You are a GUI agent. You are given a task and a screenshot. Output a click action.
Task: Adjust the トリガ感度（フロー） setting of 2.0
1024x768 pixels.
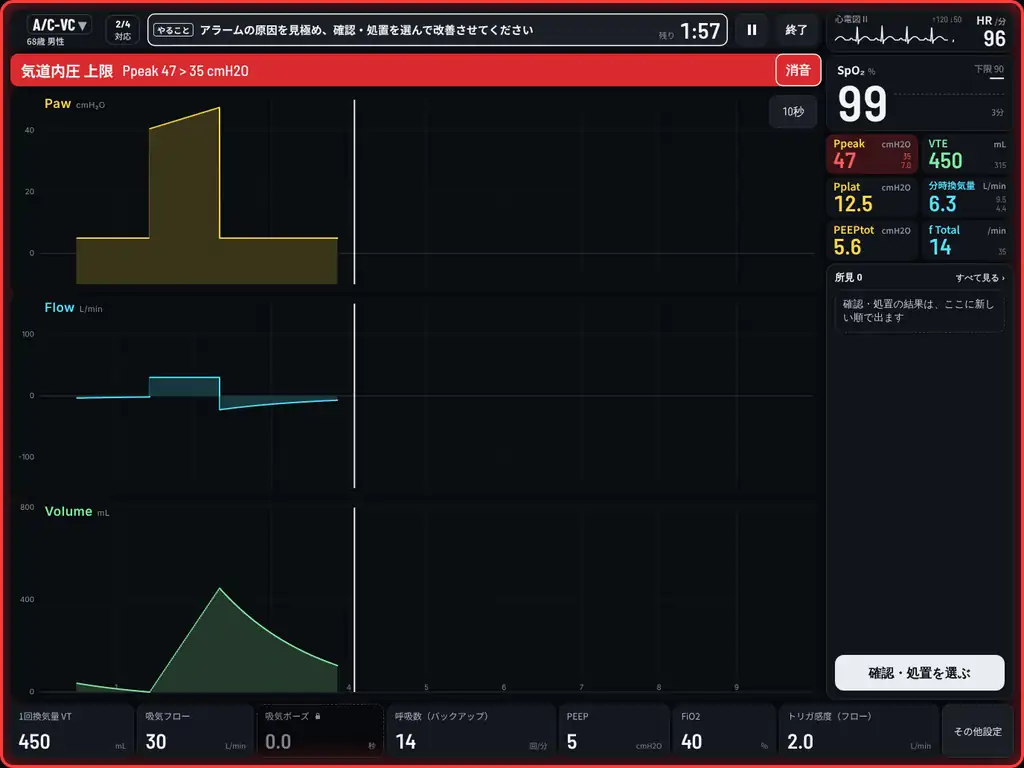point(859,731)
